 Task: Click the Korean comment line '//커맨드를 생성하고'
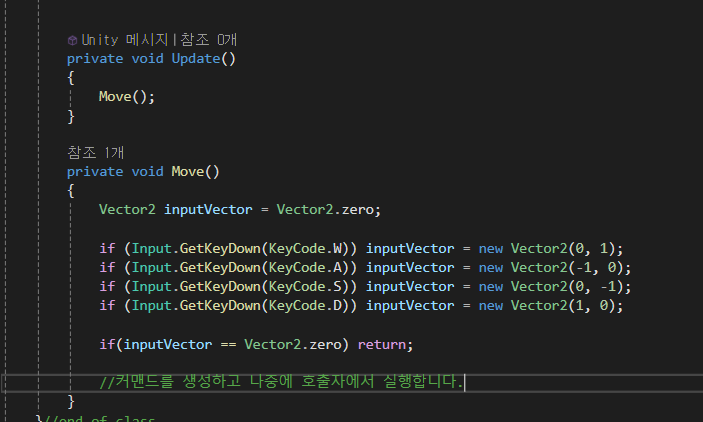(x=282, y=382)
